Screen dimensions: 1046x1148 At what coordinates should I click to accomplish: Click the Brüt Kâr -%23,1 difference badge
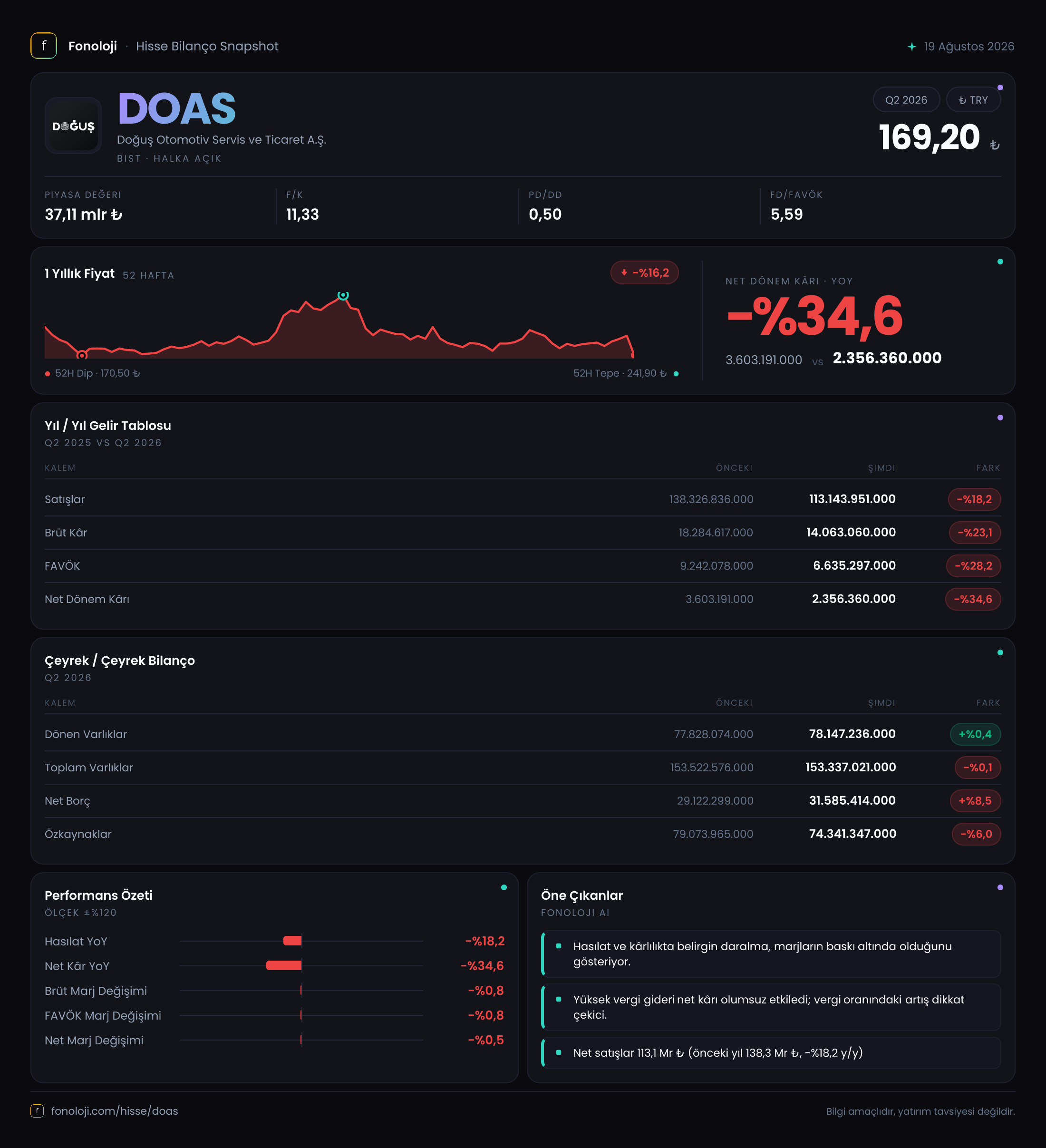coord(975,533)
